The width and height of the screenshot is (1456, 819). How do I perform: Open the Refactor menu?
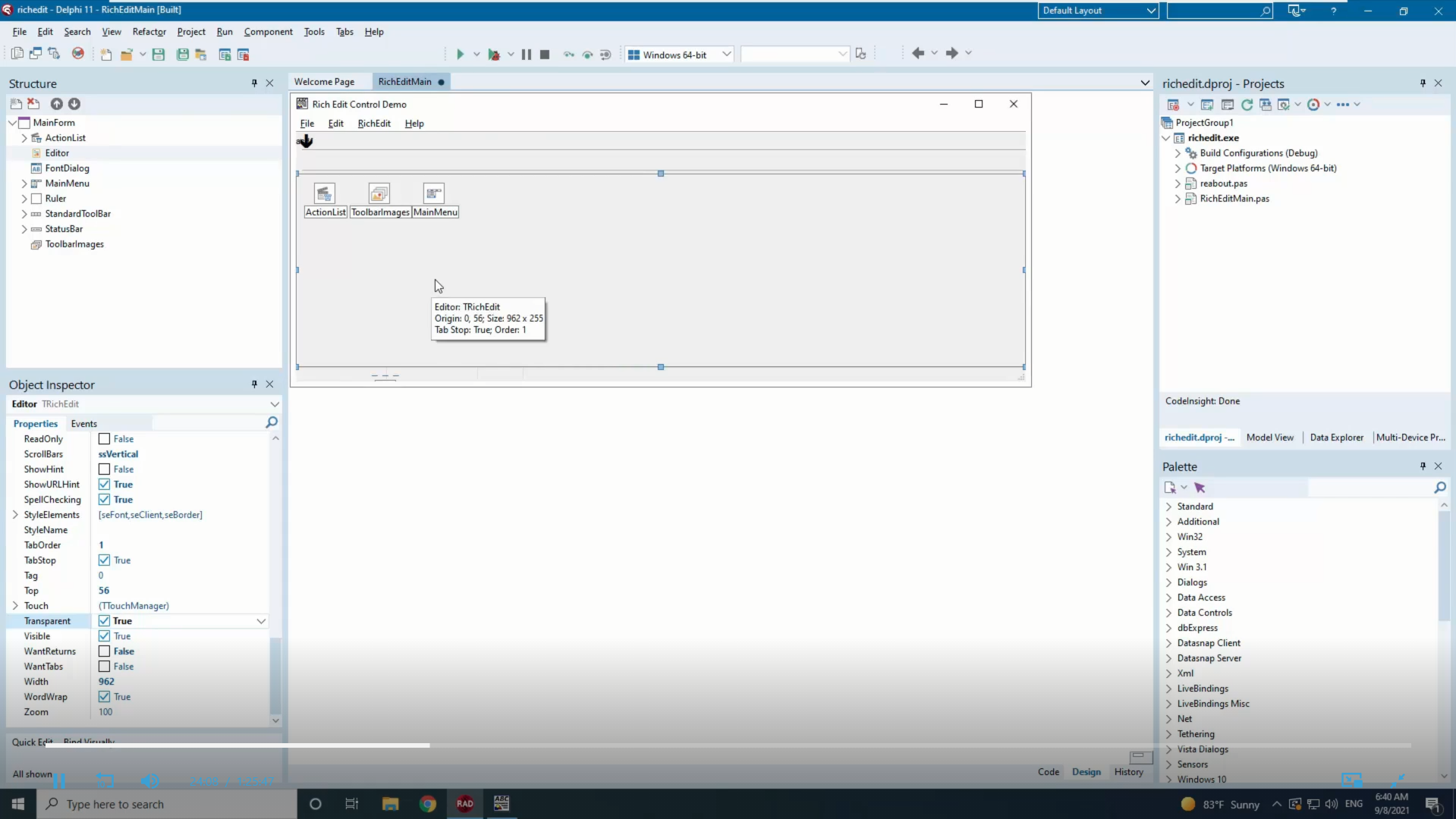click(x=149, y=32)
